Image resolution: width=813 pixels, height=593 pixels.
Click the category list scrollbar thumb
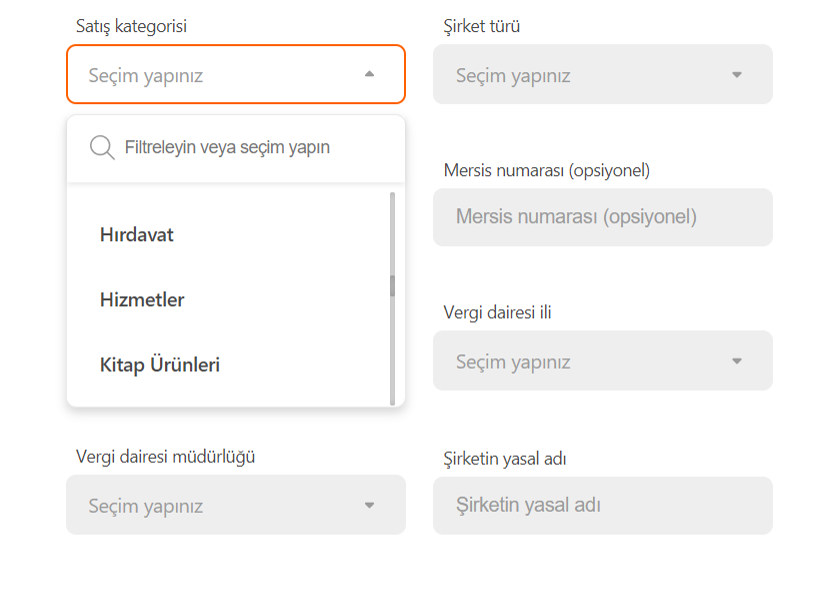pyautogui.click(x=393, y=286)
